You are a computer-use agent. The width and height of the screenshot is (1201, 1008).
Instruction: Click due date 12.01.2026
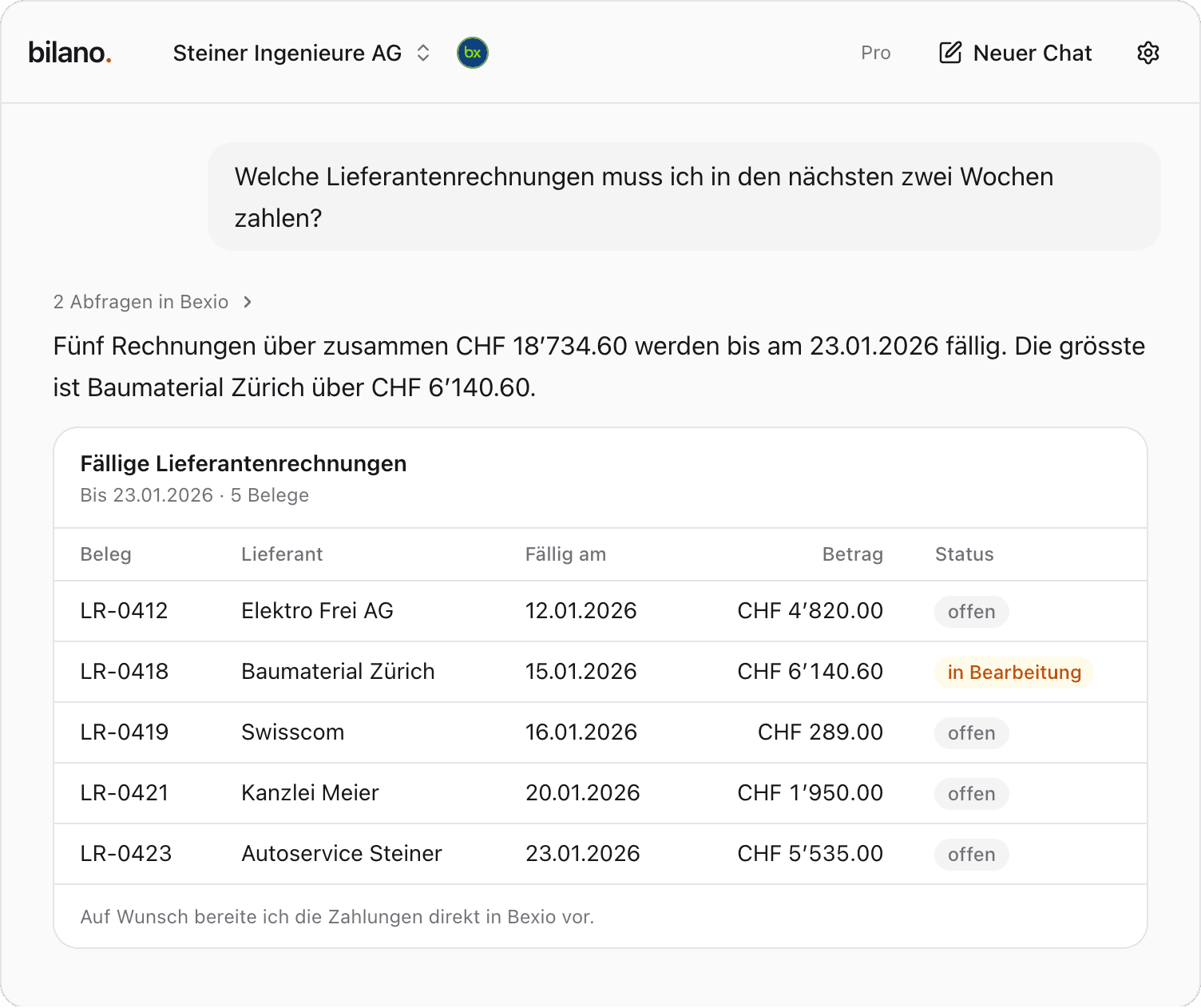pos(581,611)
